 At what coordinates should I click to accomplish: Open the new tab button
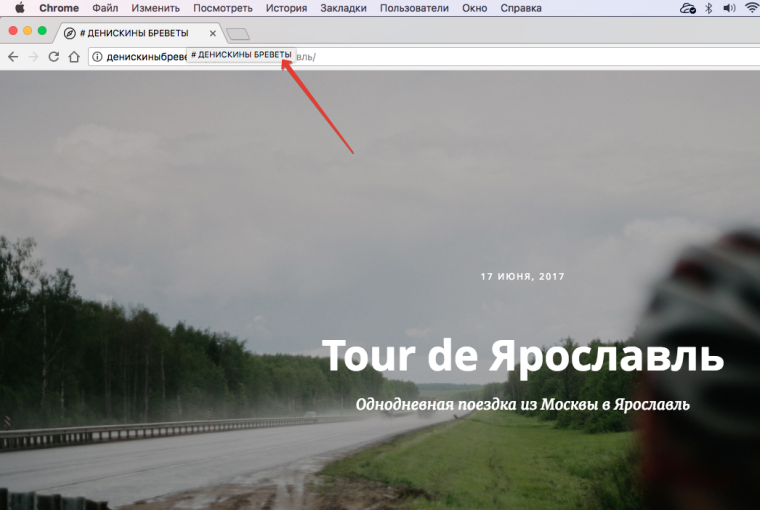click(x=237, y=33)
